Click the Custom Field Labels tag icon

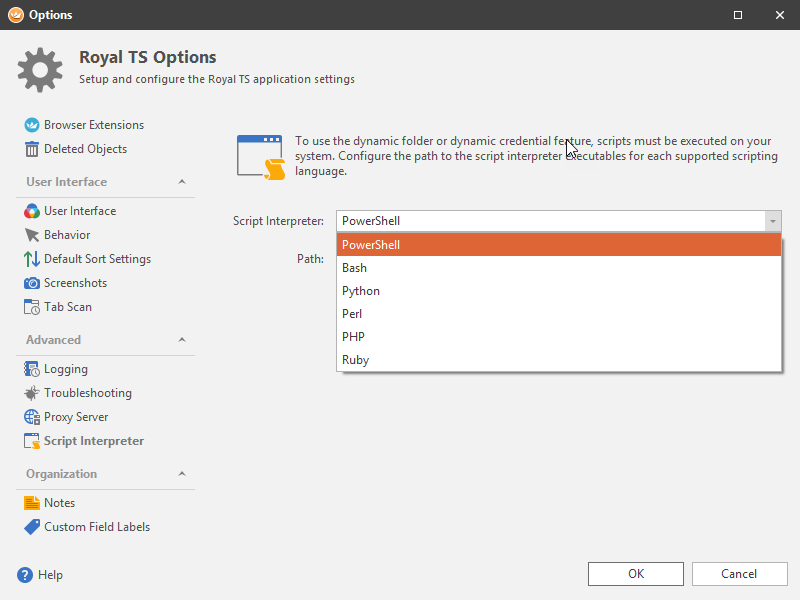pos(32,527)
